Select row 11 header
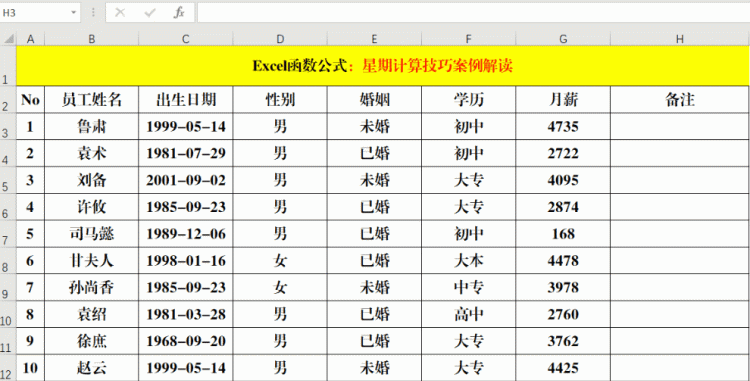Image resolution: width=750 pixels, height=381 pixels. [x=8, y=341]
